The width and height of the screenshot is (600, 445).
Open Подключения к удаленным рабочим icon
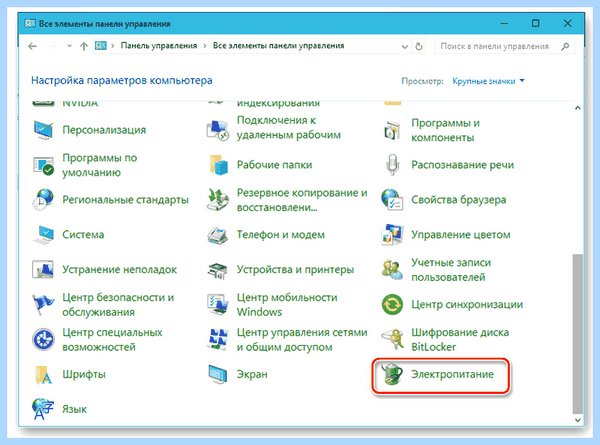pyautogui.click(x=218, y=130)
